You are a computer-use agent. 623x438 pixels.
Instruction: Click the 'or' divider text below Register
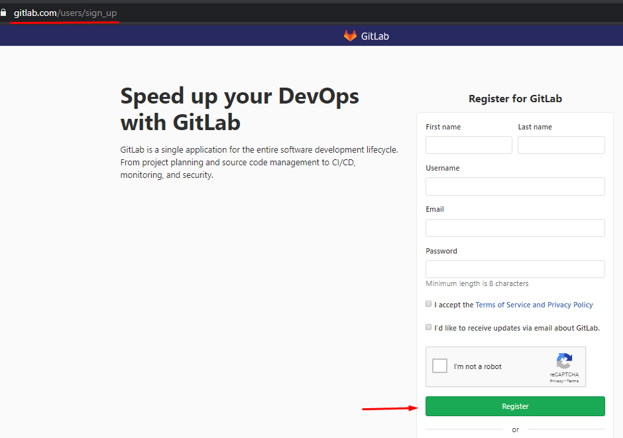(x=515, y=430)
